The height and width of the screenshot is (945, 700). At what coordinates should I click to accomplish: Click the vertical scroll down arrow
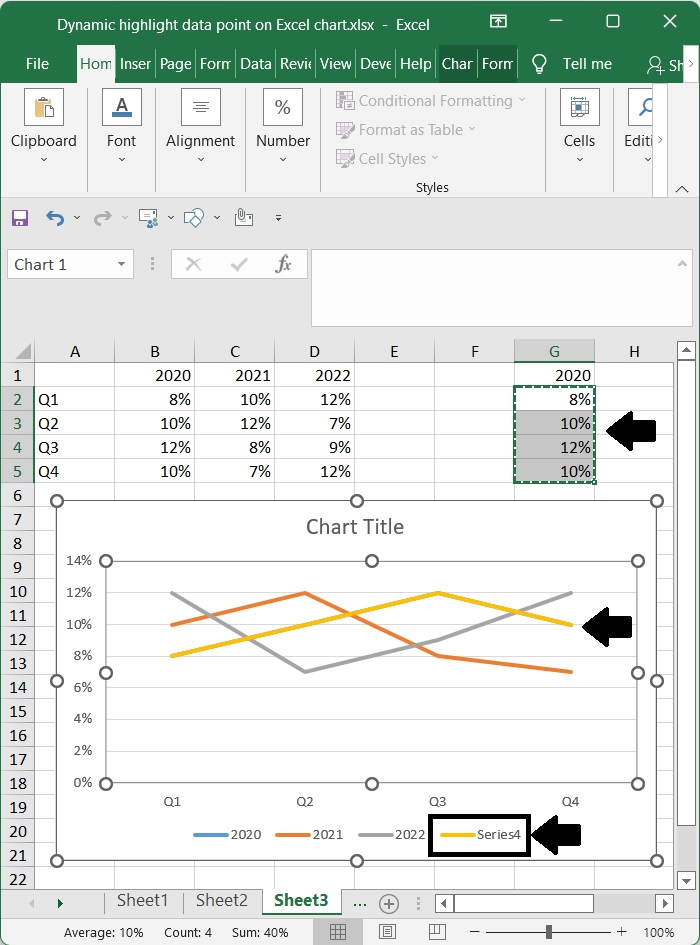click(x=686, y=881)
